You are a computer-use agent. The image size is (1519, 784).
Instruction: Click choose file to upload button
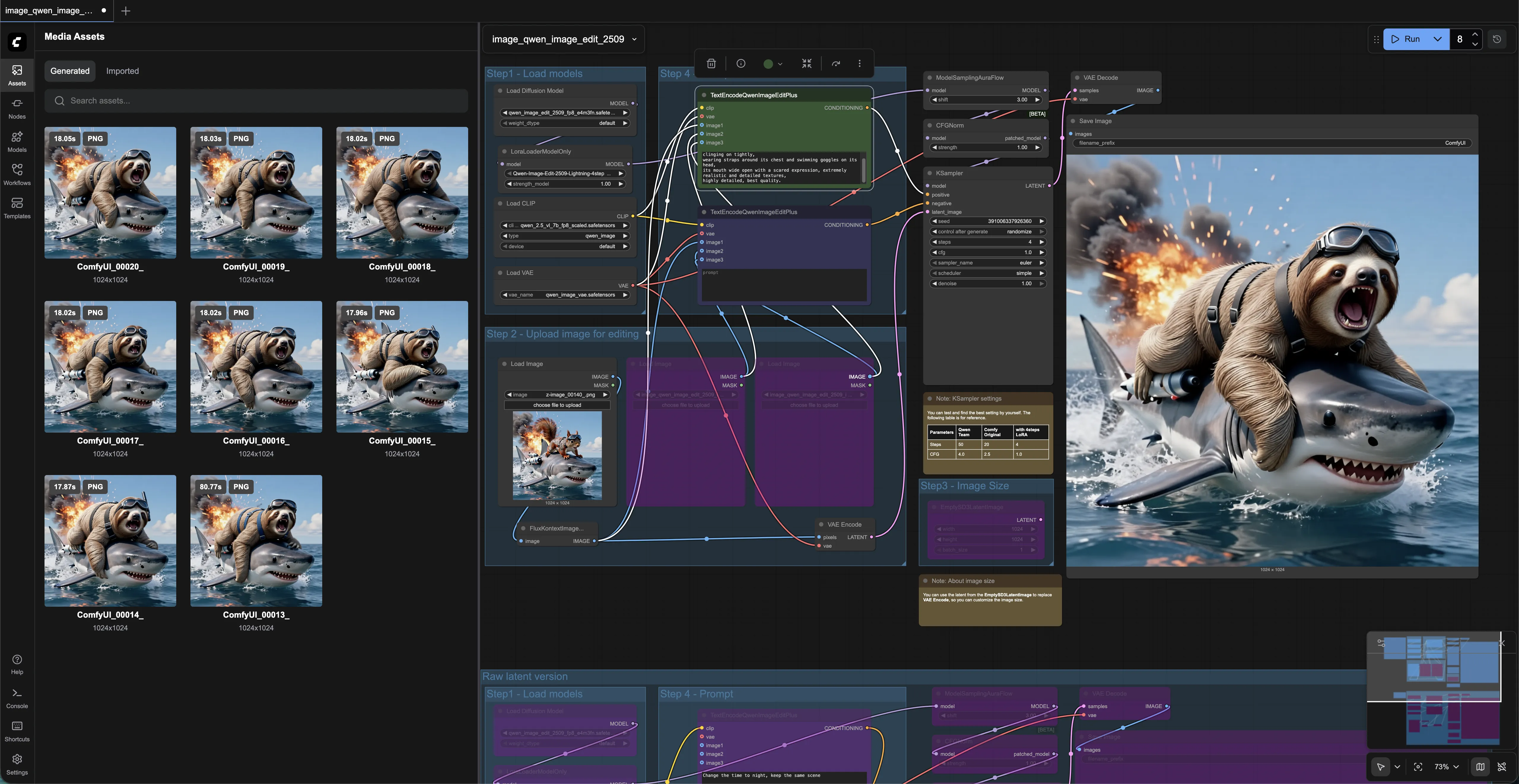(x=557, y=405)
